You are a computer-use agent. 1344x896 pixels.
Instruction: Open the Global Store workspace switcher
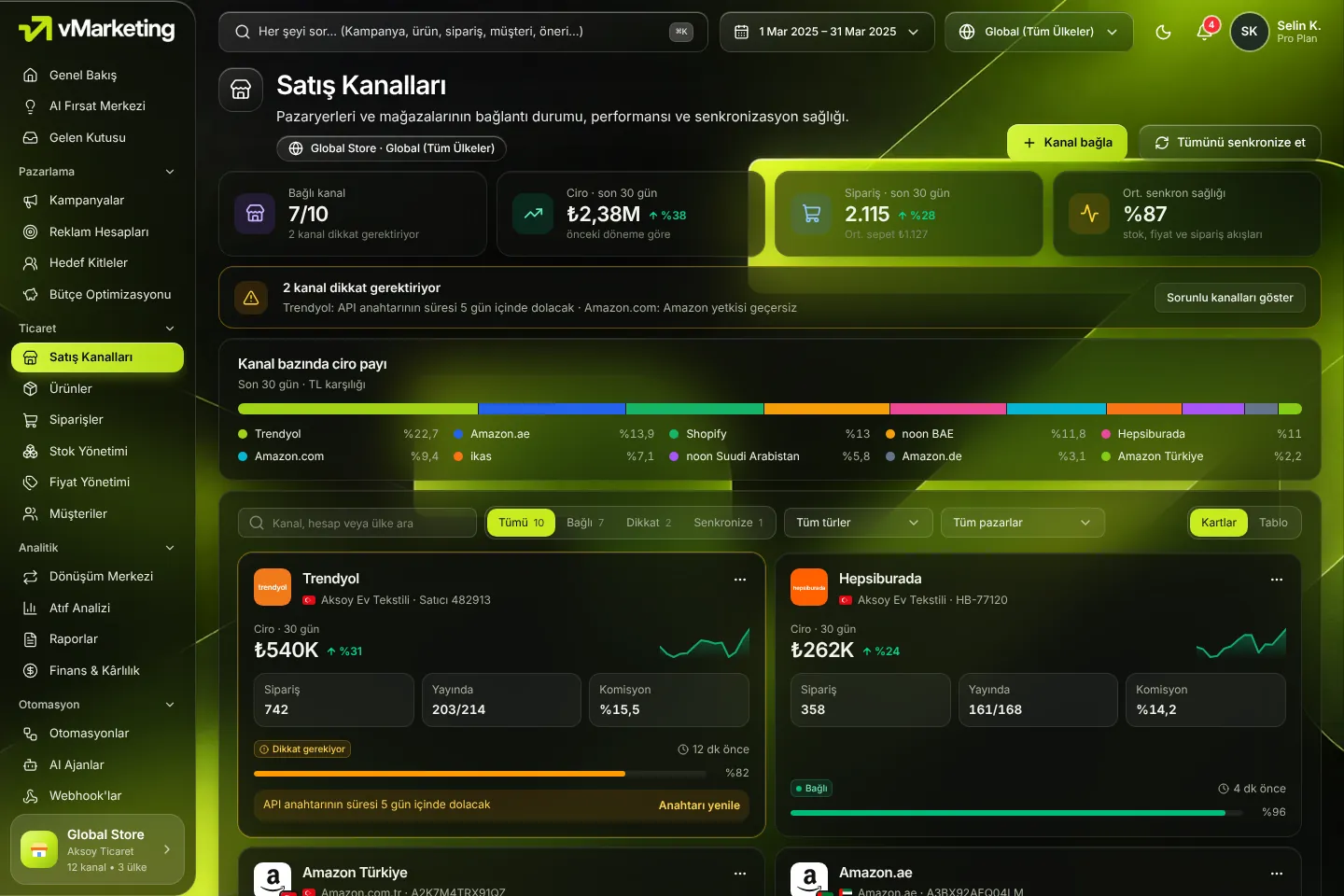(97, 849)
